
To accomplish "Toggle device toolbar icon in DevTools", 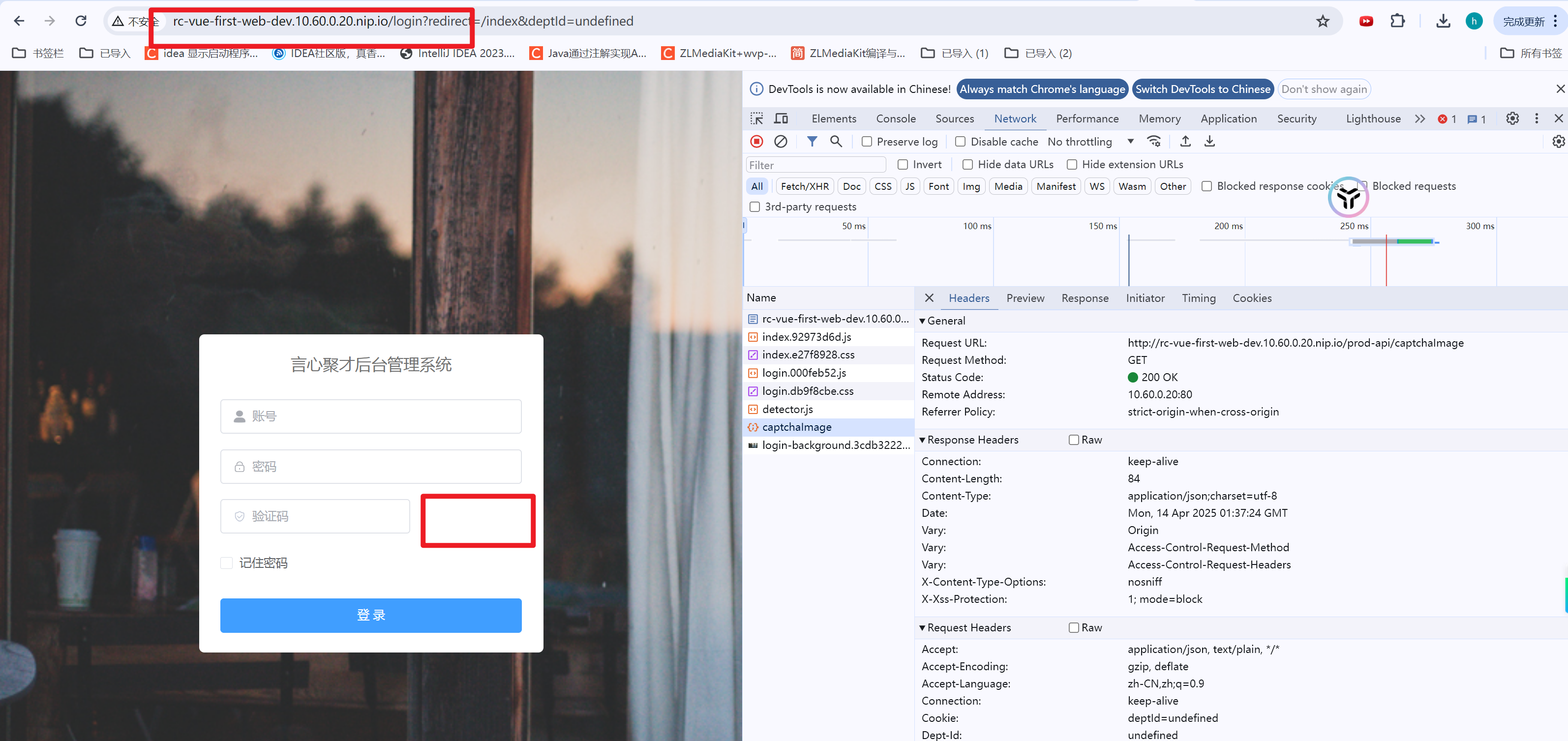I will tap(781, 119).
